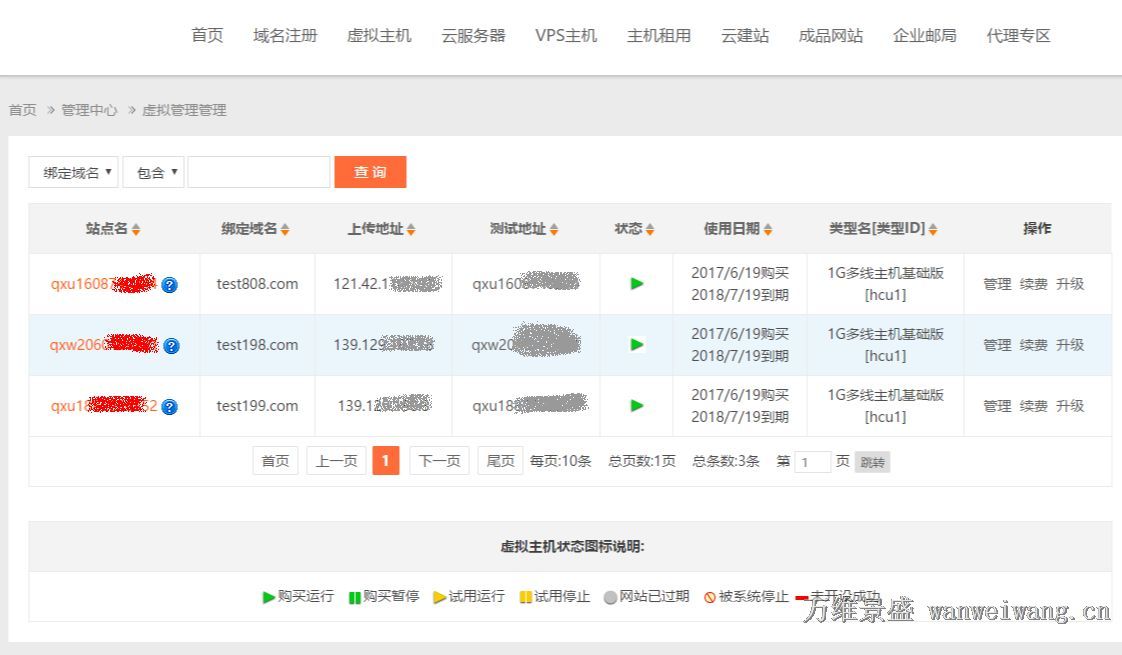1122x655 pixels.
Task: Click pagination 上一页 button
Action: [336, 460]
